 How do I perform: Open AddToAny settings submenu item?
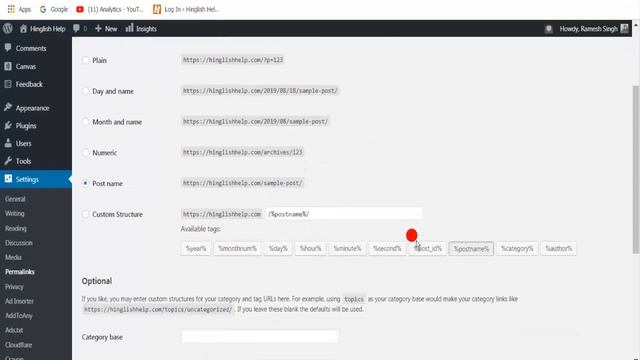(x=19, y=316)
